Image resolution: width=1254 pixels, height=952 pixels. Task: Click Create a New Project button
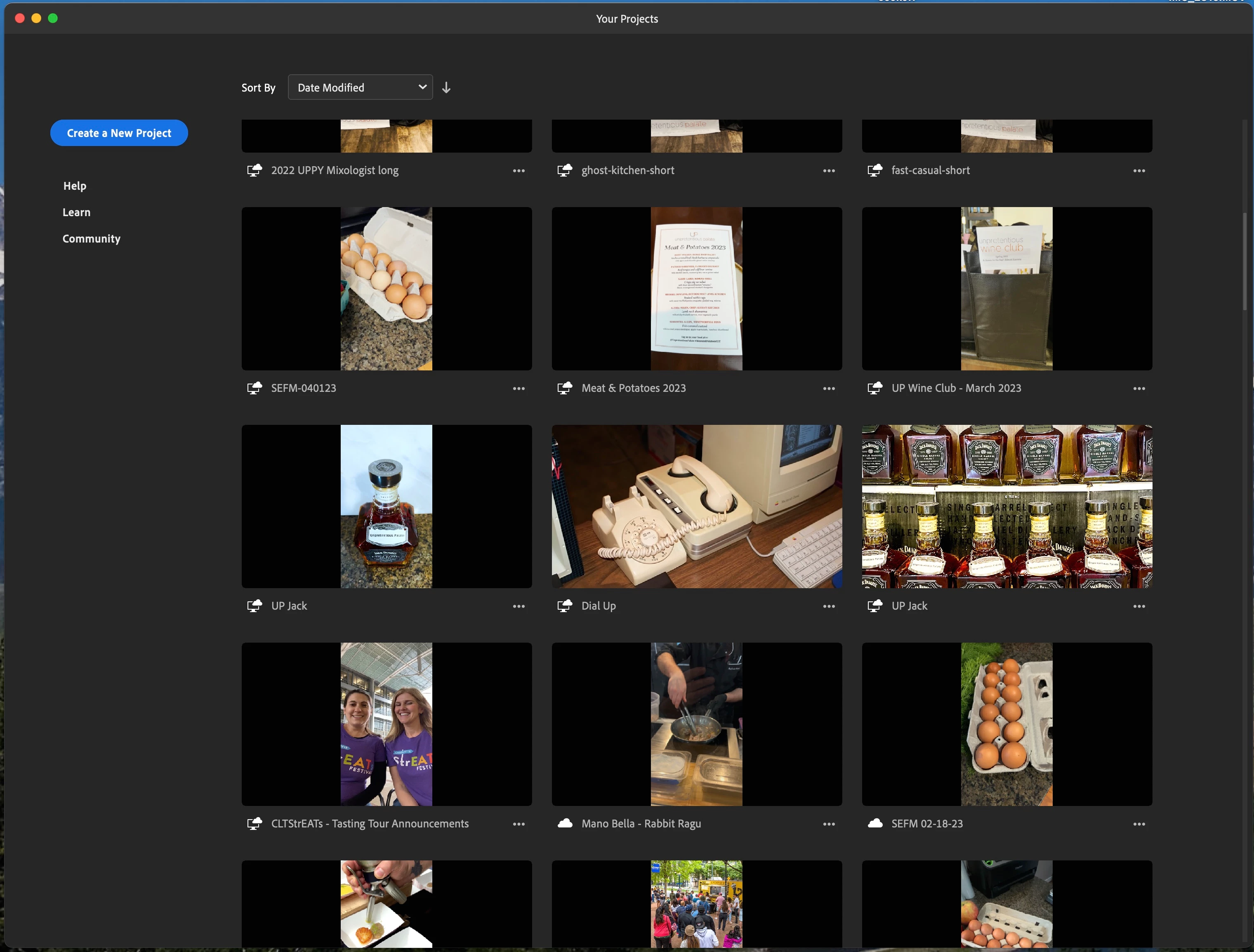(119, 133)
